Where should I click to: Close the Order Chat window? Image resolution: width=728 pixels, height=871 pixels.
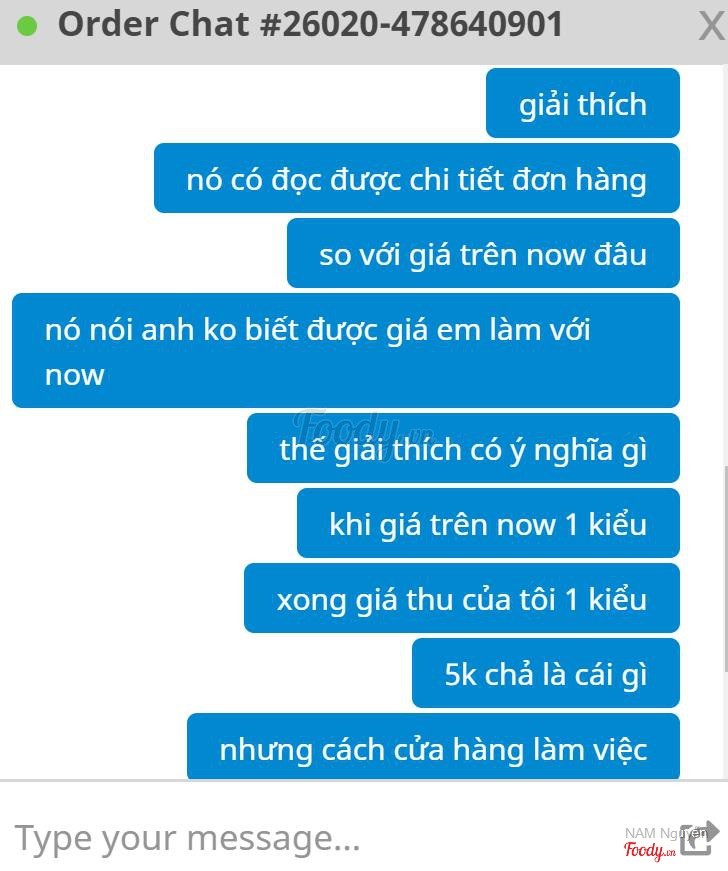(712, 26)
